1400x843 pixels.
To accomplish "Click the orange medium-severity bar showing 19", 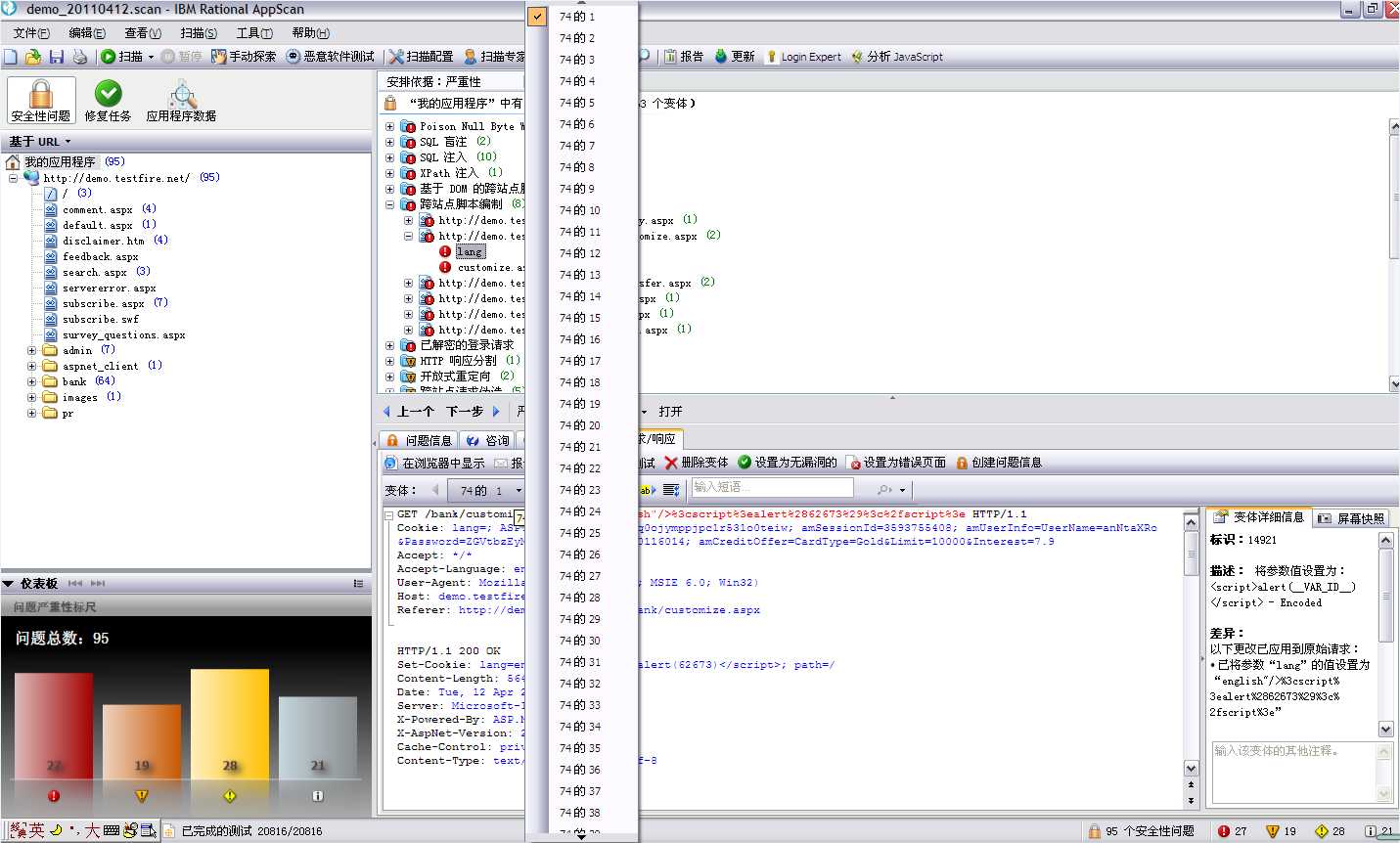I will point(142,742).
